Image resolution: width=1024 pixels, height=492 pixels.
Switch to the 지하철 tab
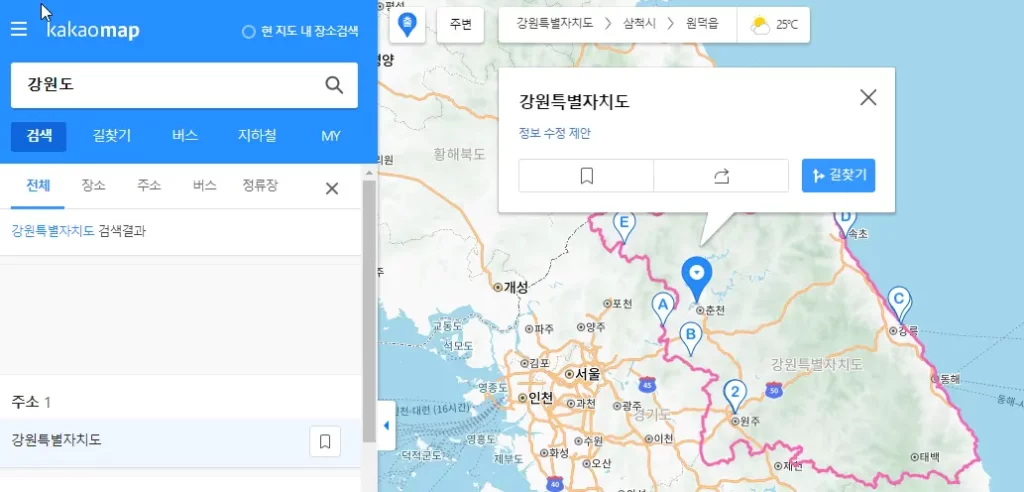click(x=257, y=136)
